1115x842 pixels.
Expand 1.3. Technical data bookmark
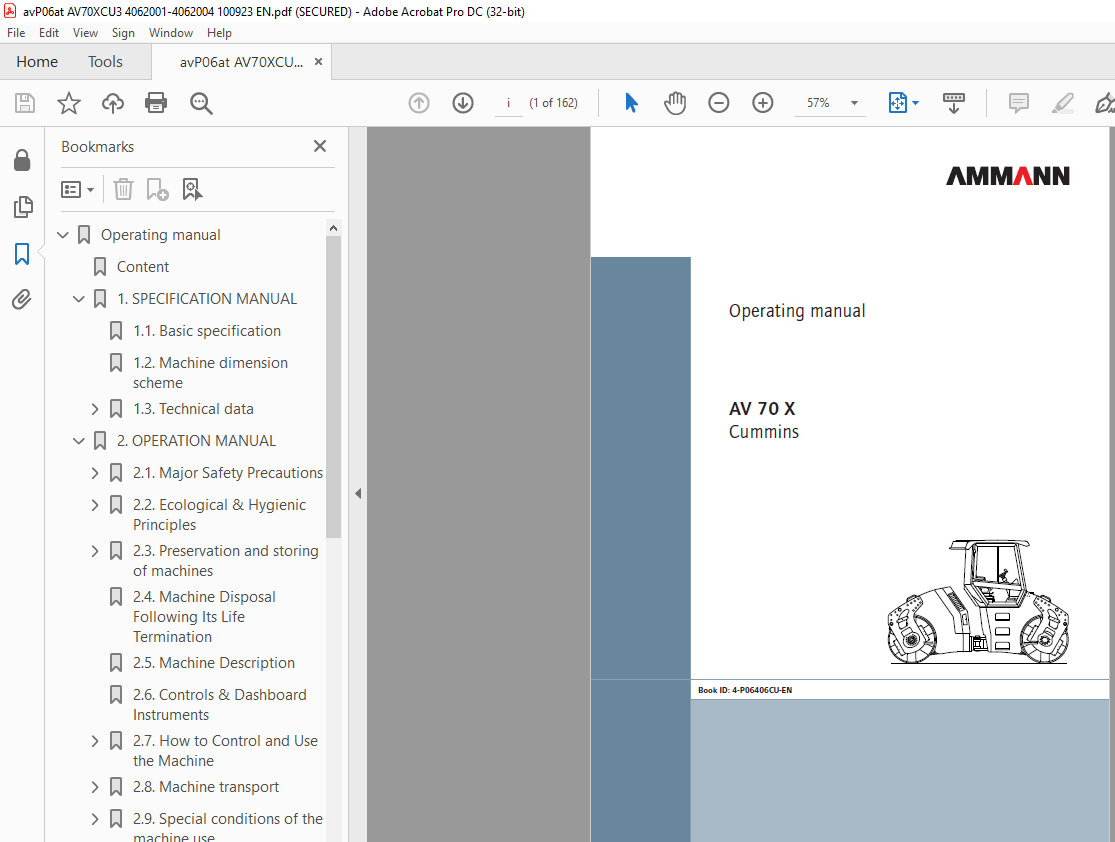(95, 409)
